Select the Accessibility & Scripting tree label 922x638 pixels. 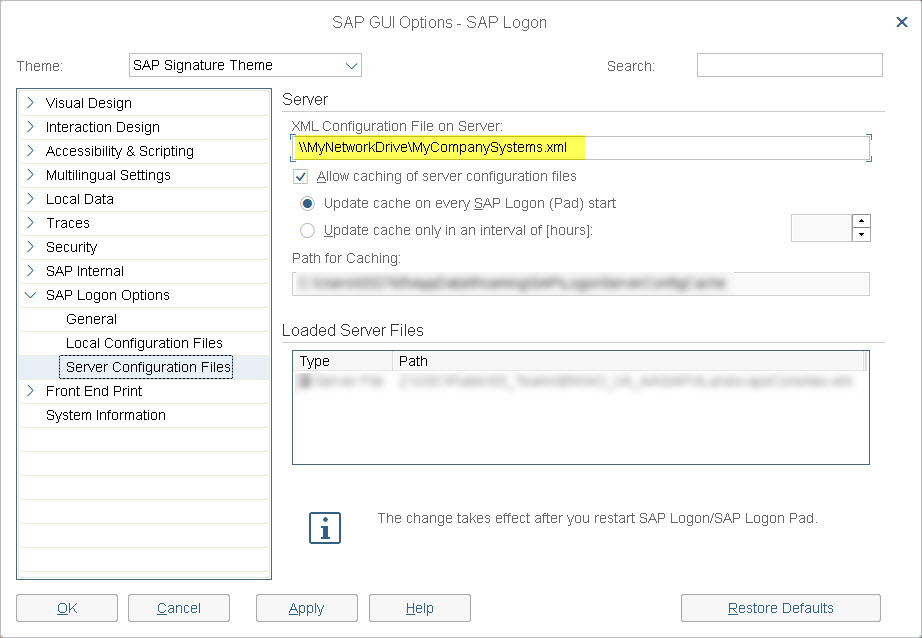[x=120, y=151]
